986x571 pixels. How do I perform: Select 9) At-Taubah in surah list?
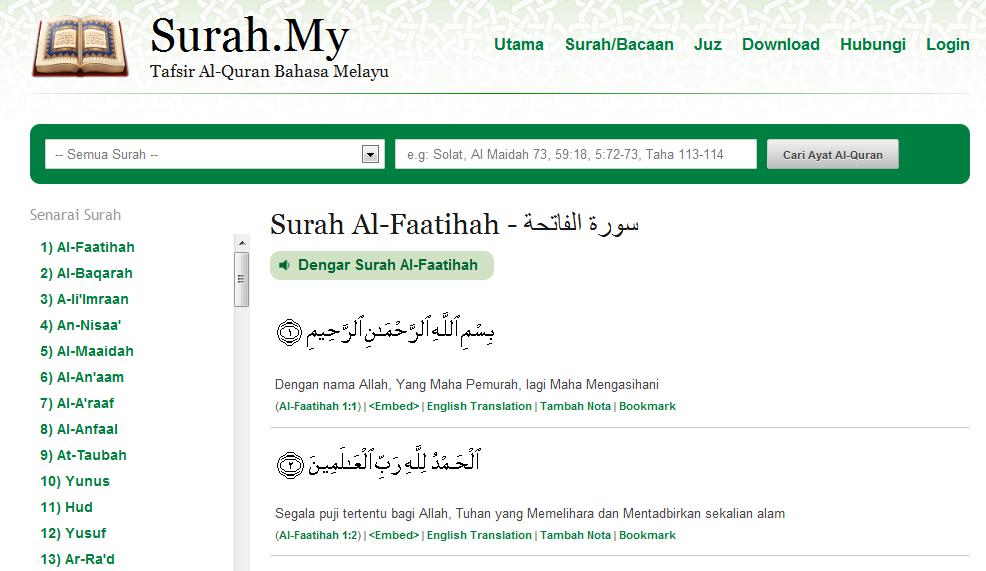[x=84, y=455]
